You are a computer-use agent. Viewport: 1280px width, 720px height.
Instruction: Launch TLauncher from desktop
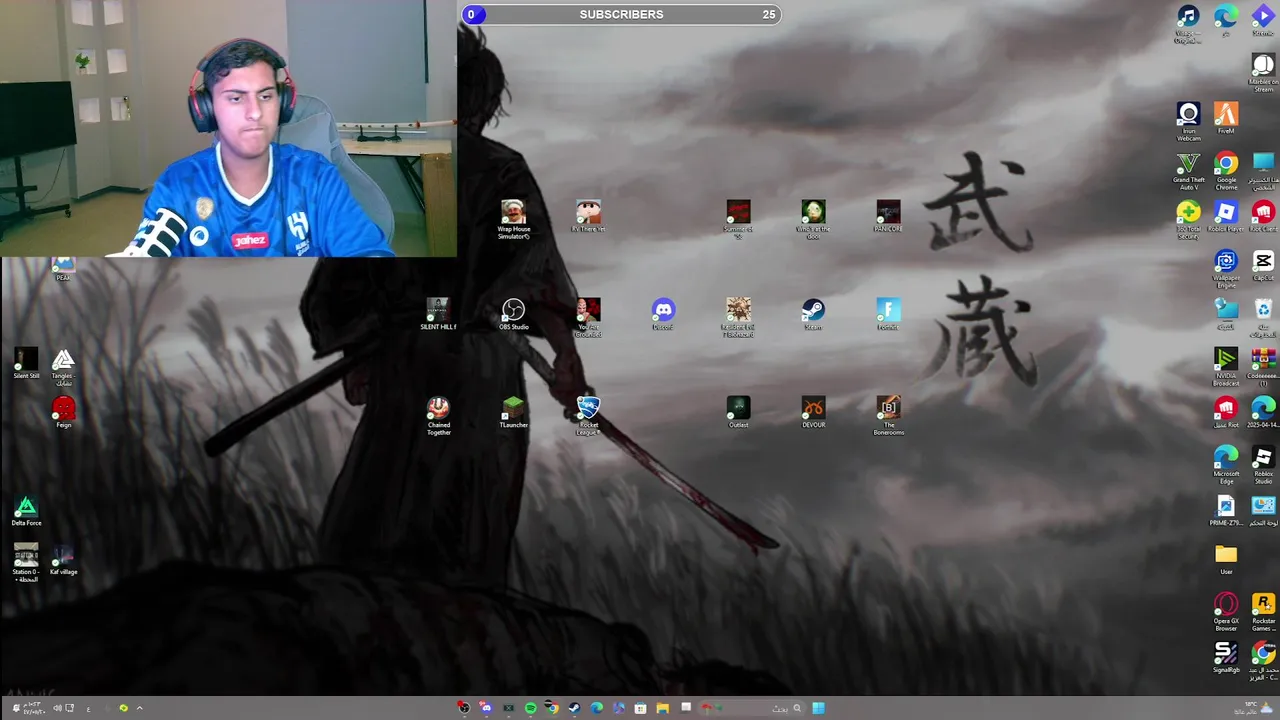coord(513,412)
